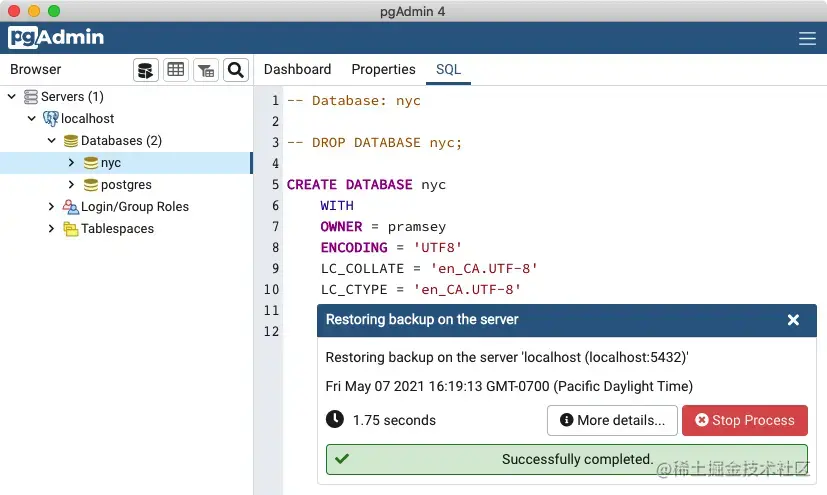827x495 pixels.
Task: Click the nyc database icon
Action: point(91,163)
